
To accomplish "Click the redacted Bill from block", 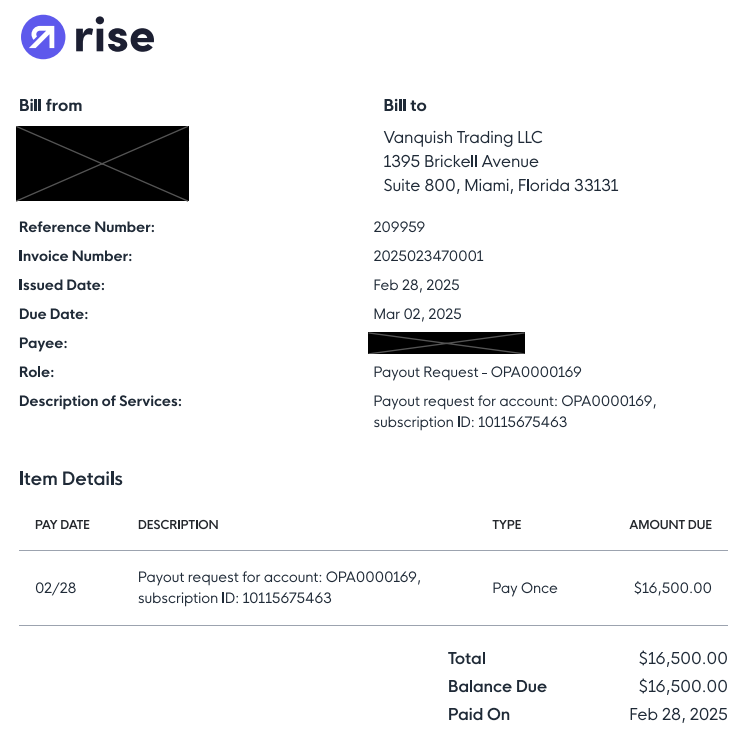I will (103, 163).
